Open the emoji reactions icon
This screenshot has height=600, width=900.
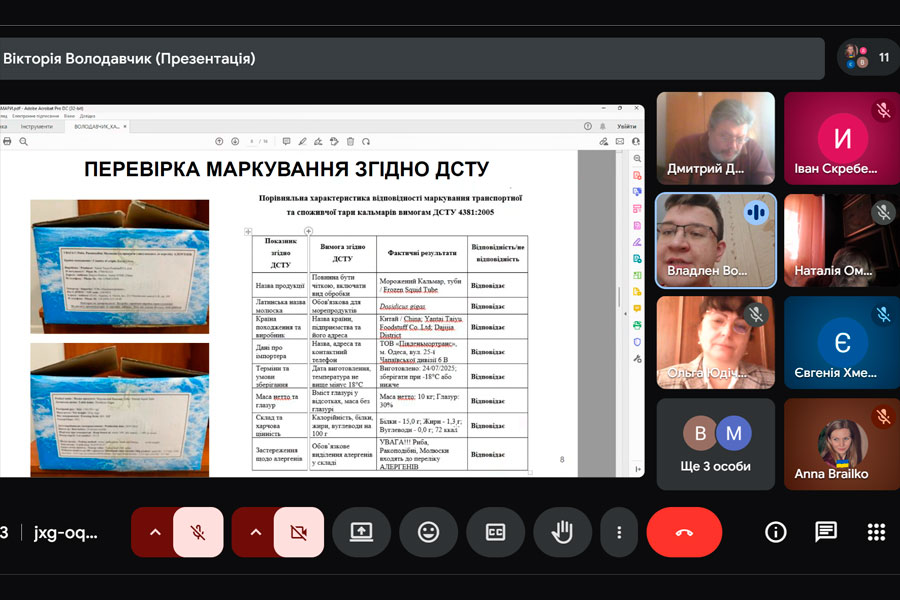(428, 532)
